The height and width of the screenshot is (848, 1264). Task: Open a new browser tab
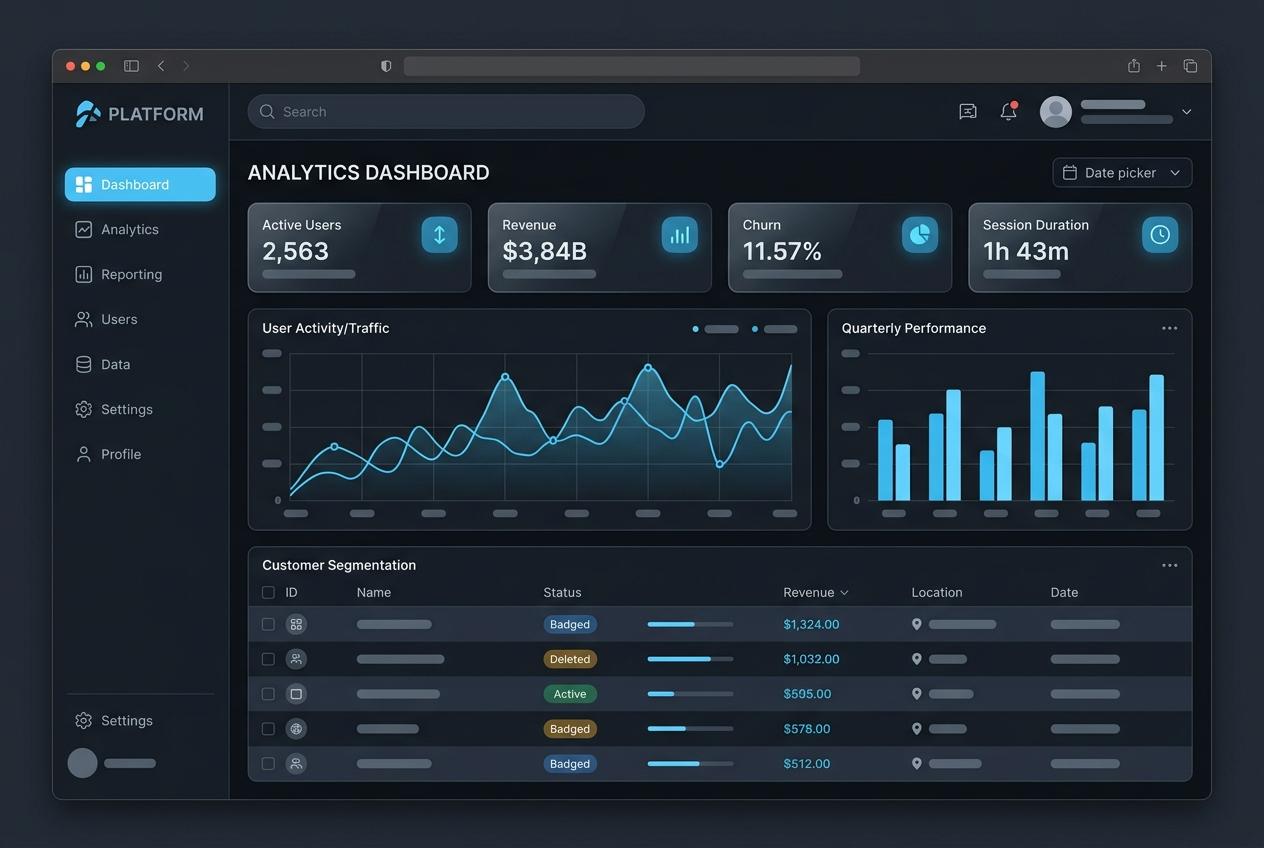point(1162,66)
